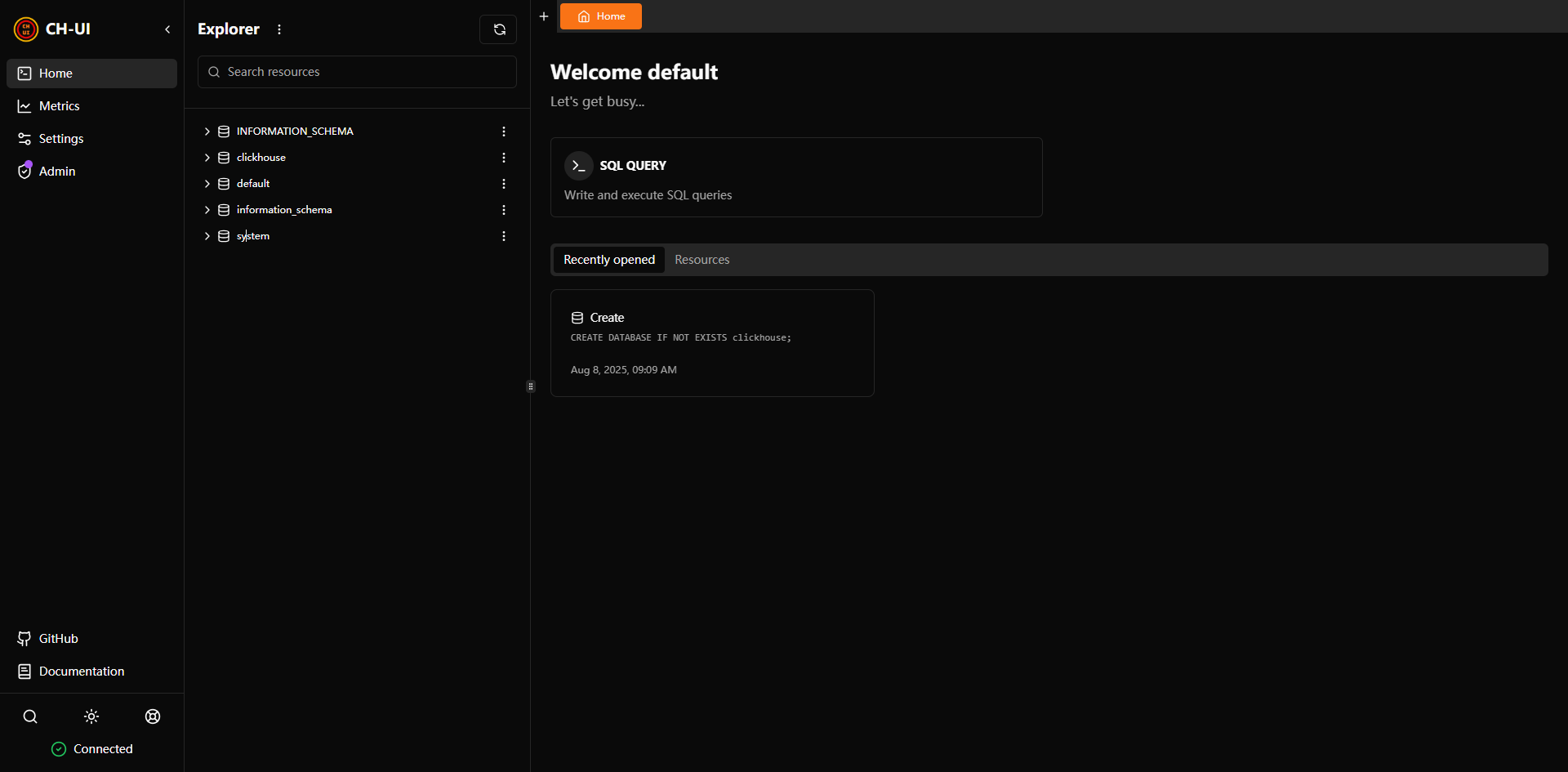Click the system database icon
Screen dimensions: 1568x772
click(224, 236)
